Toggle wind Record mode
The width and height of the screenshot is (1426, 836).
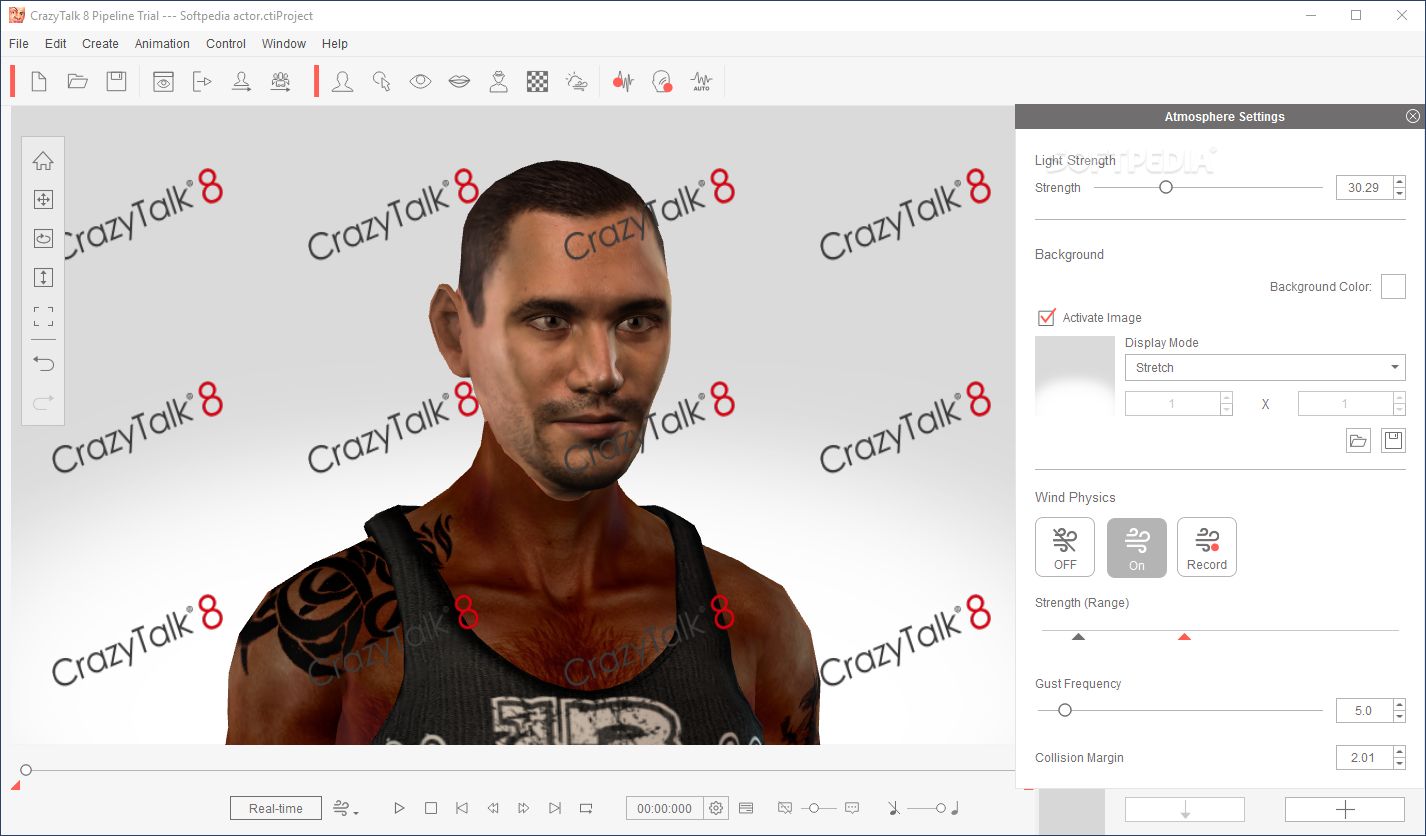(1207, 547)
